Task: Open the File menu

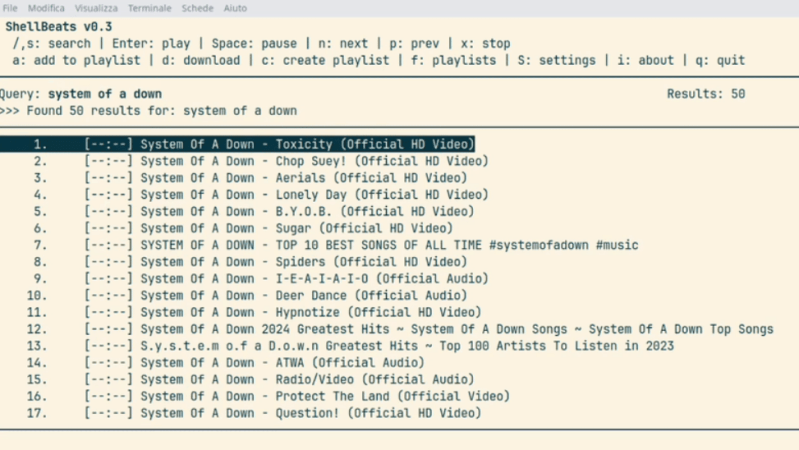Action: pyautogui.click(x=10, y=7)
